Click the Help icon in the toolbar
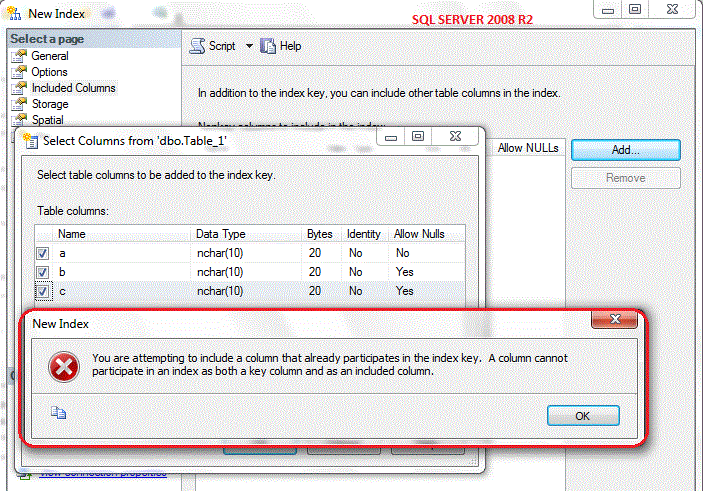The height and width of the screenshot is (491, 703). coord(268,46)
